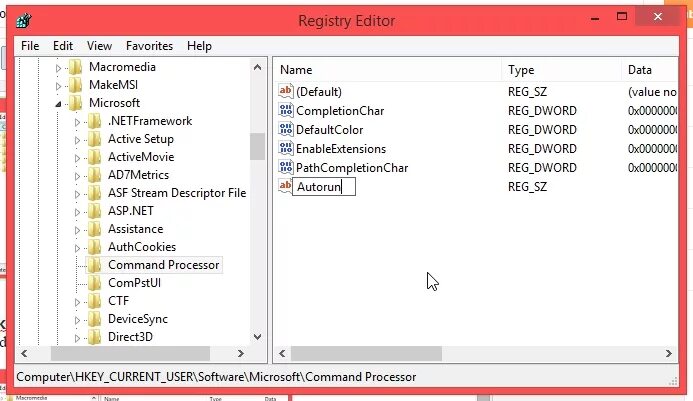
Task: Maximize the Registry Editor window
Action: (x=622, y=17)
